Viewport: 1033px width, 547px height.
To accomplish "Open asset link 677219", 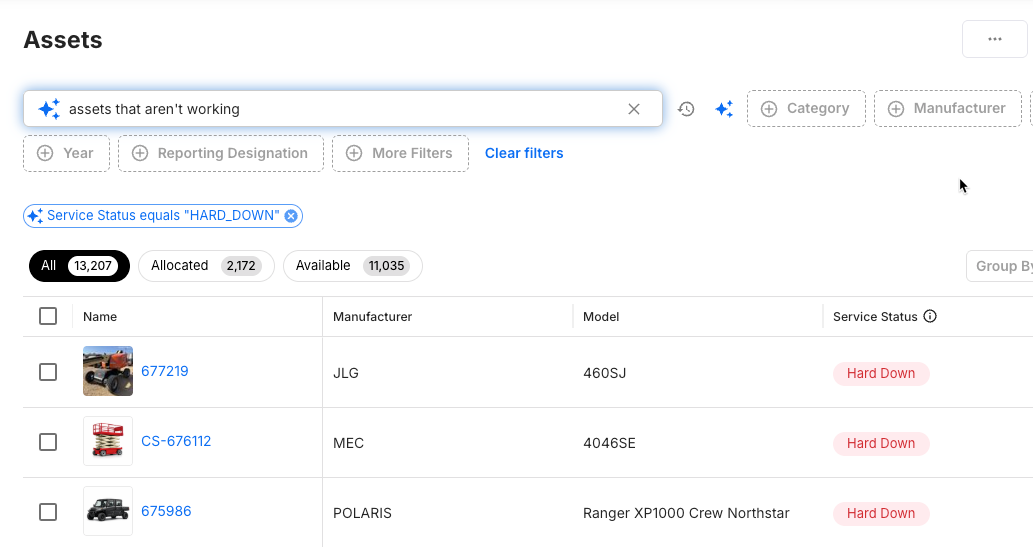I will [x=165, y=371].
